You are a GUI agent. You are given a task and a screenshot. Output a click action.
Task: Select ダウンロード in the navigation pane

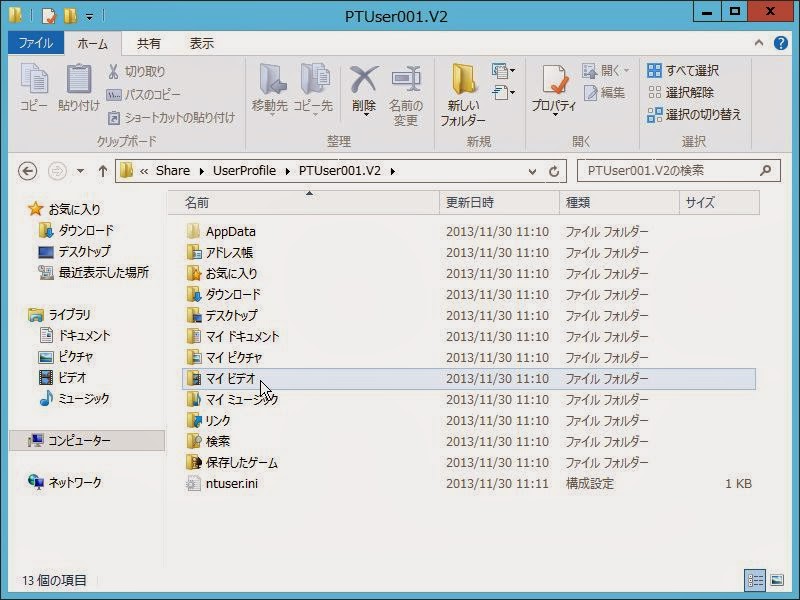(77, 231)
